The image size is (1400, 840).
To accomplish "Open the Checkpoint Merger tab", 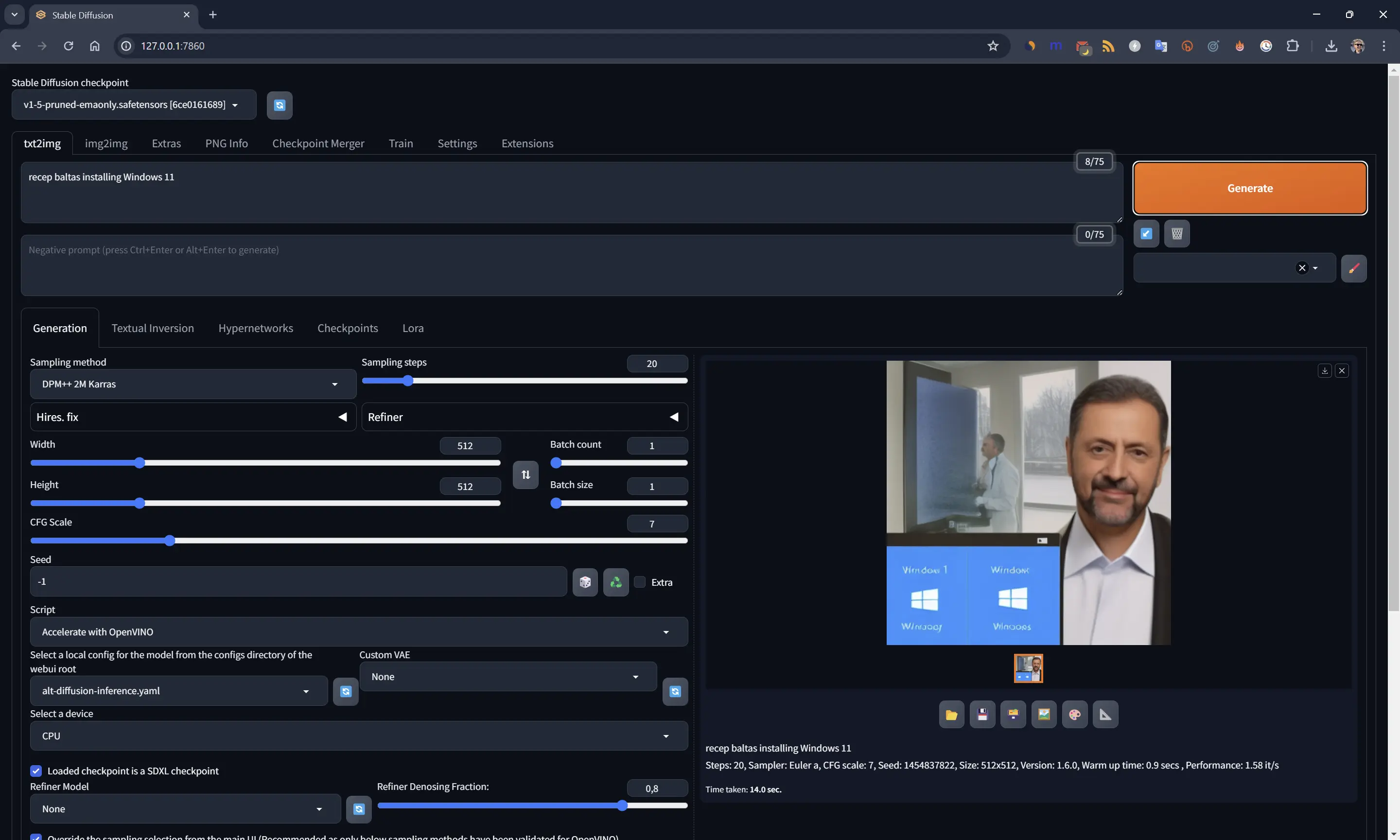I will tap(318, 144).
